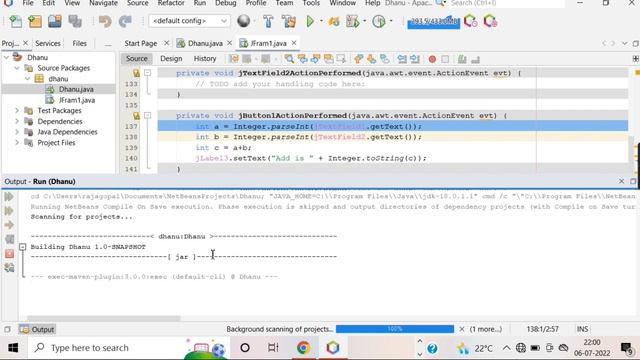Image resolution: width=640 pixels, height=360 pixels.
Task: Open the Run project dropdown arrow
Action: pyautogui.click(x=321, y=21)
